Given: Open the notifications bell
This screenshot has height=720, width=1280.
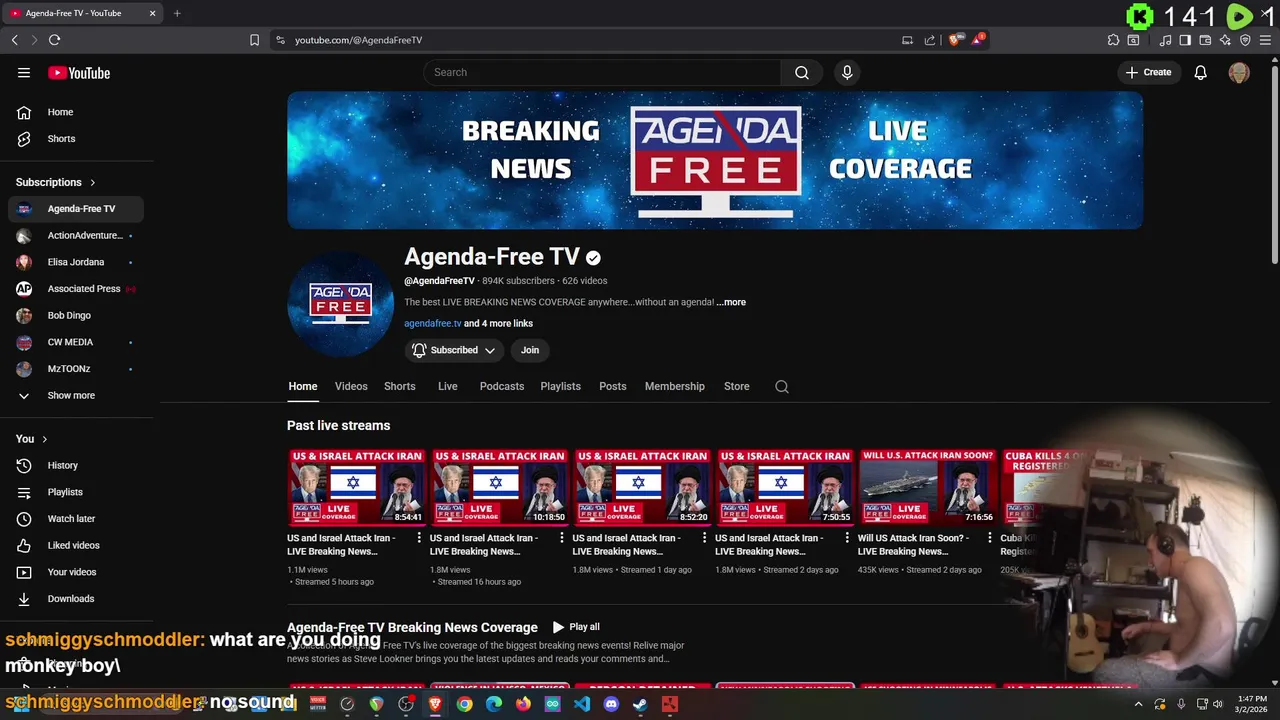Looking at the screenshot, I should coord(1201,72).
